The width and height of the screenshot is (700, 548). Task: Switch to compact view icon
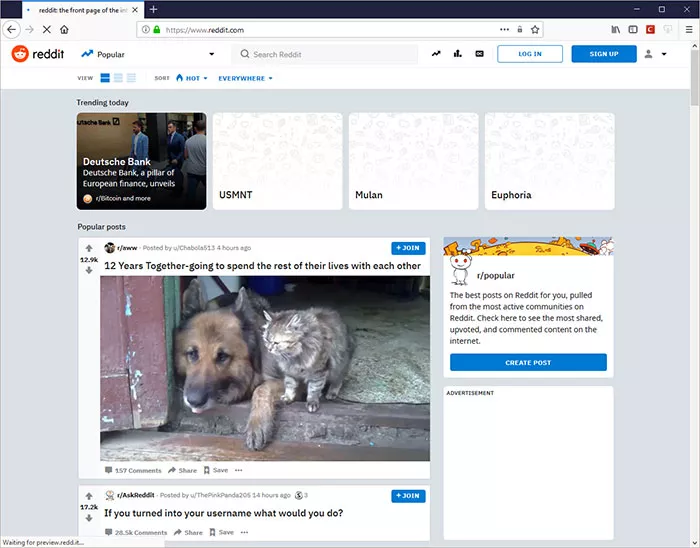[x=131, y=78]
